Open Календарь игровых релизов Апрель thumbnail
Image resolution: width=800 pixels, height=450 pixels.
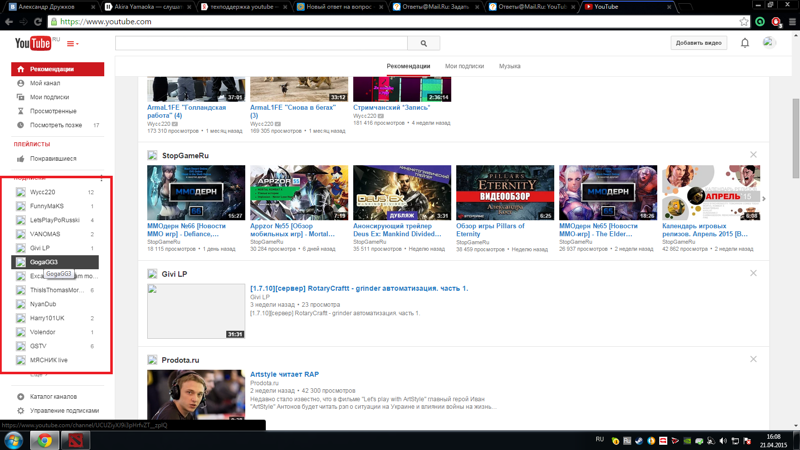pos(711,193)
